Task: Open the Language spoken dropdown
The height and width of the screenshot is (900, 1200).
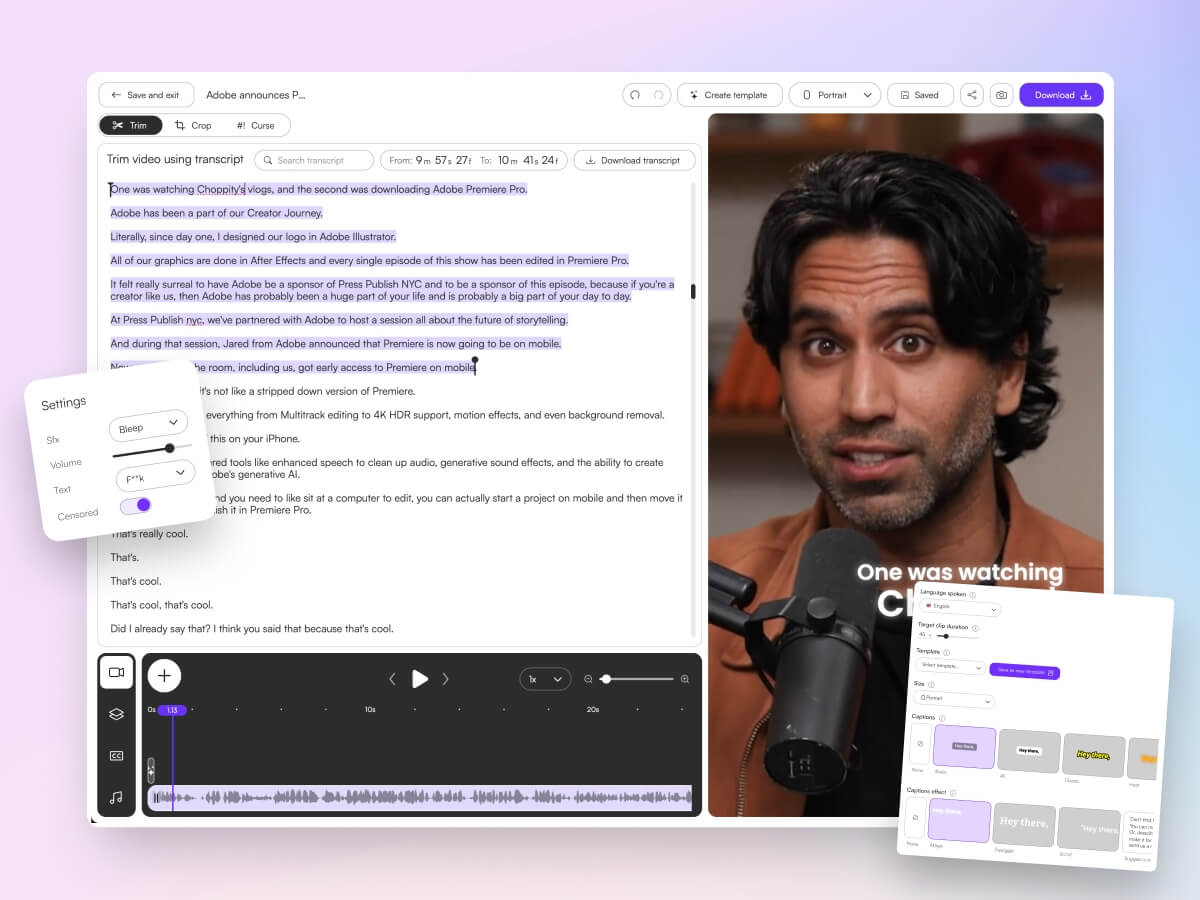Action: coord(960,608)
